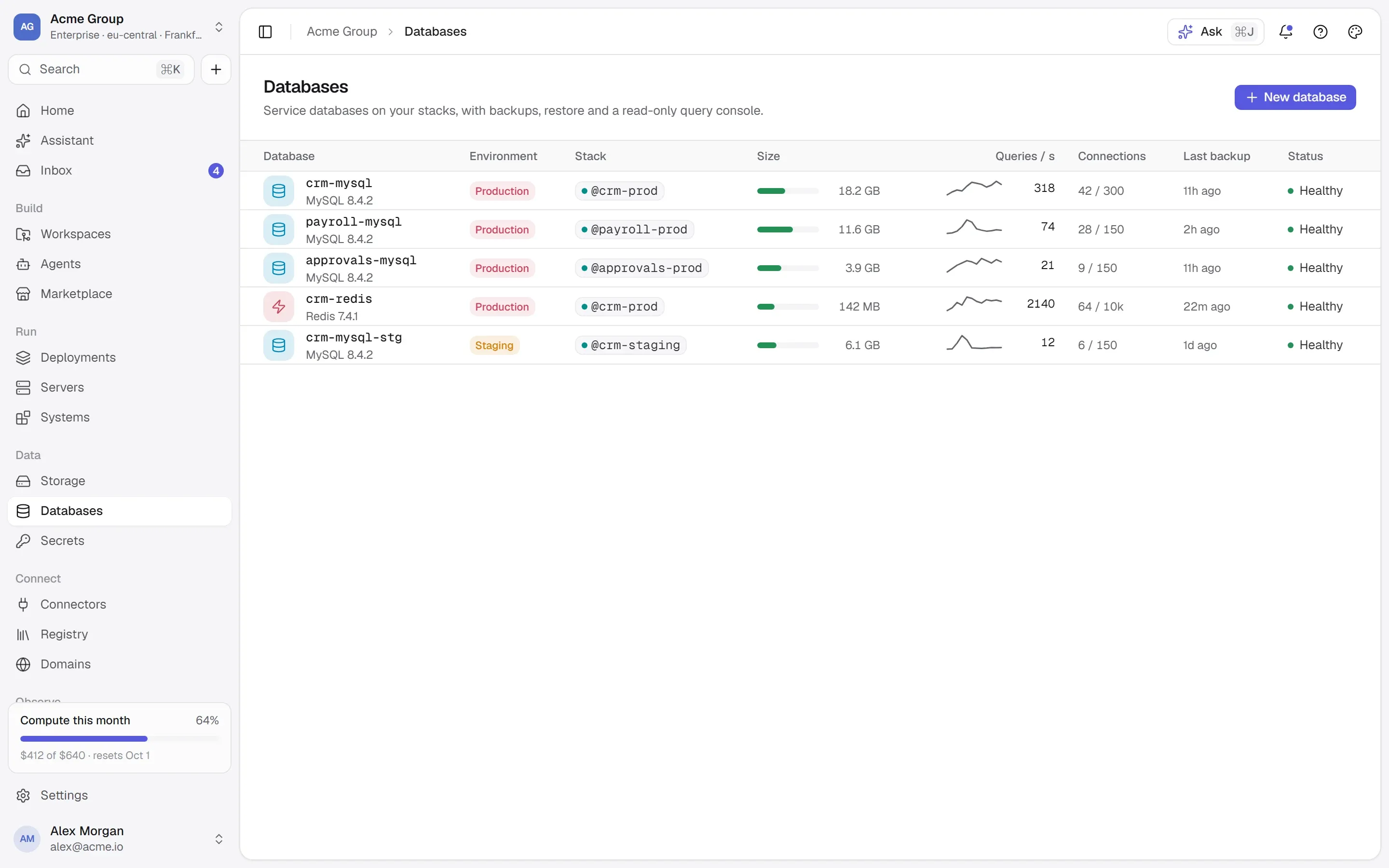Open Storage page

click(x=120, y=480)
